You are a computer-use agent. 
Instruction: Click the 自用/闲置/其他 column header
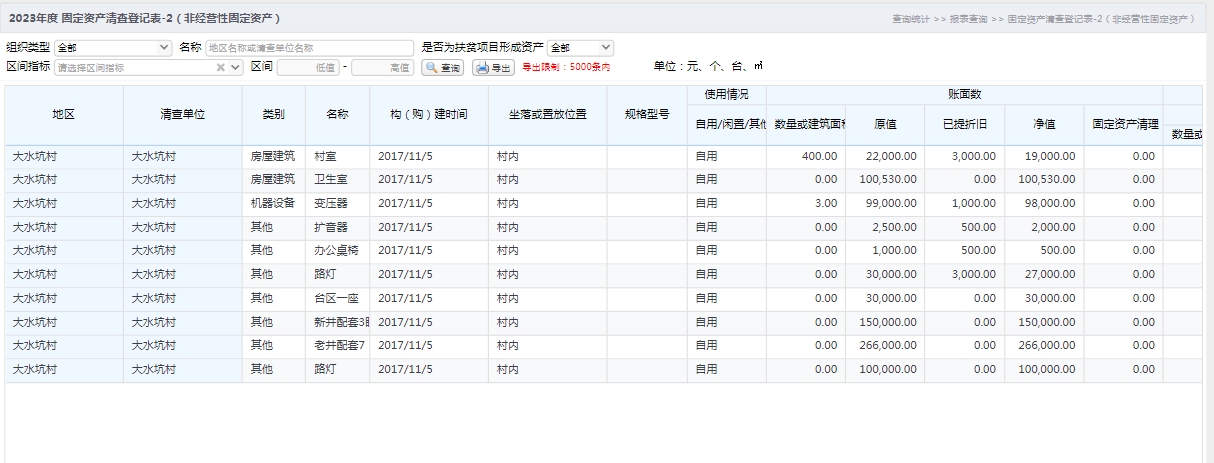[x=727, y=125]
